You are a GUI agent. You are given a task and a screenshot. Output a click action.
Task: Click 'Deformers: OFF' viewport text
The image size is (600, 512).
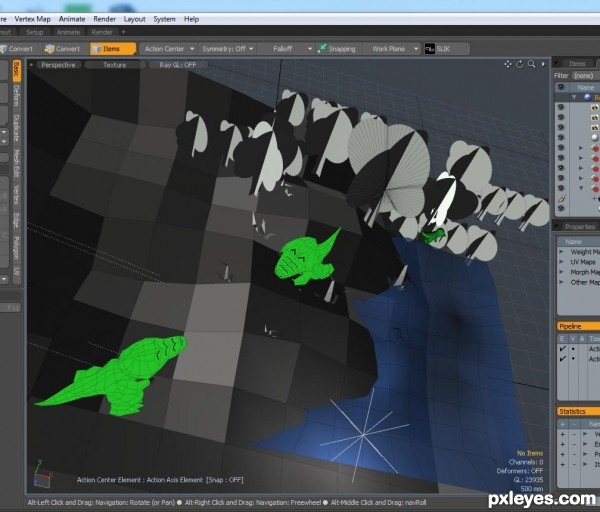(x=520, y=471)
